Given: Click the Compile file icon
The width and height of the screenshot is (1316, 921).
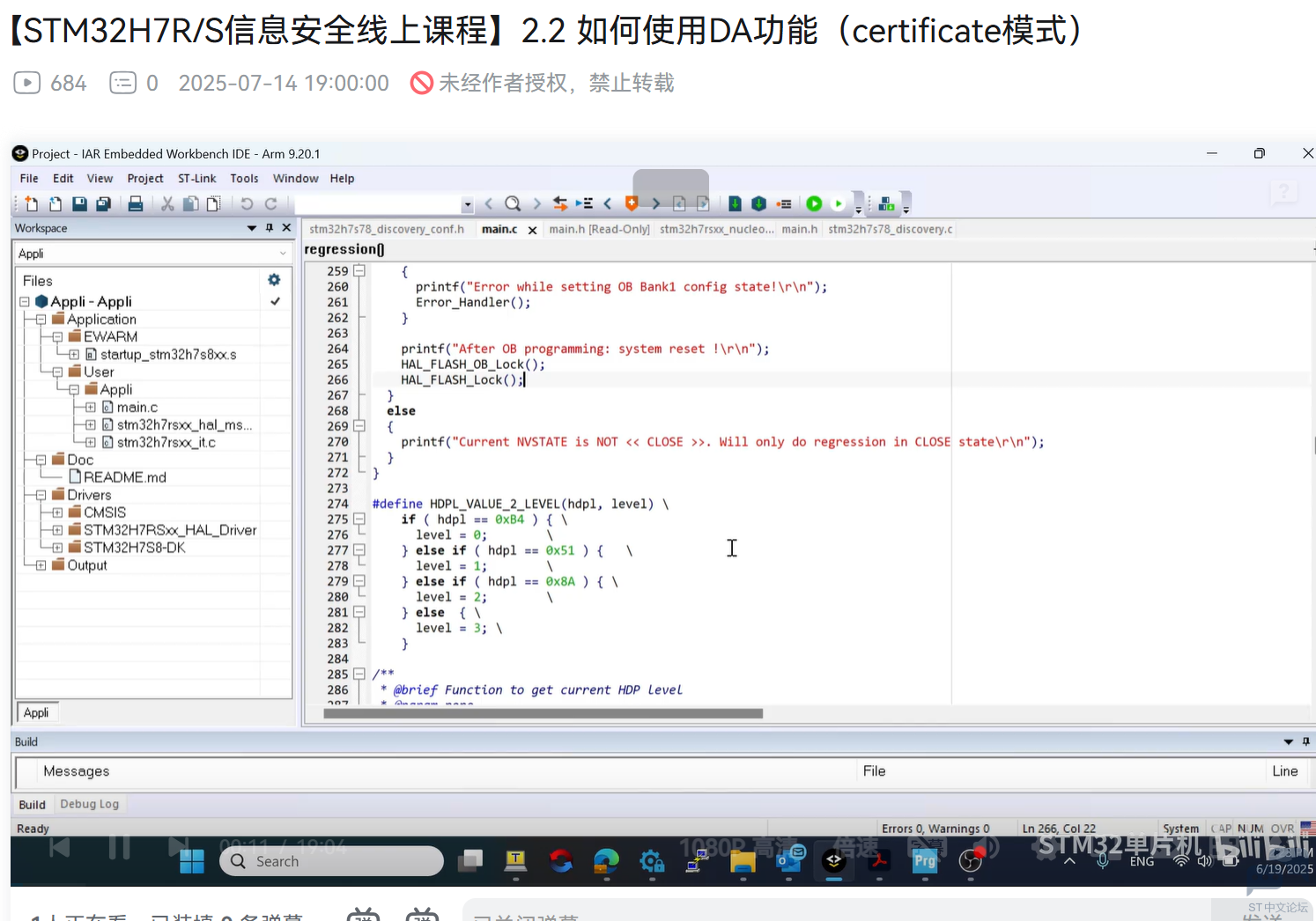Looking at the screenshot, I should pos(735,204).
